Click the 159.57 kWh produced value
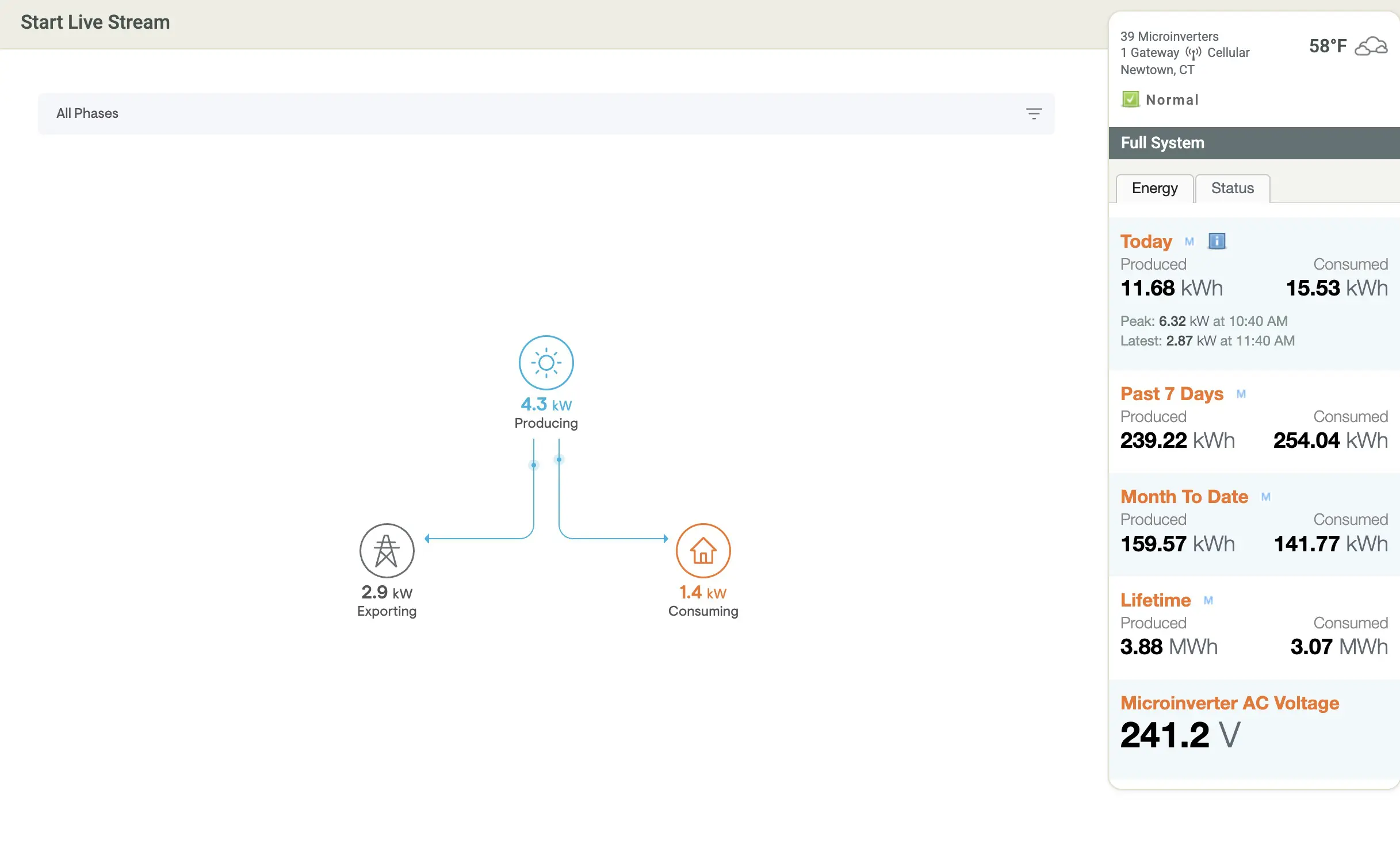 (x=1177, y=544)
